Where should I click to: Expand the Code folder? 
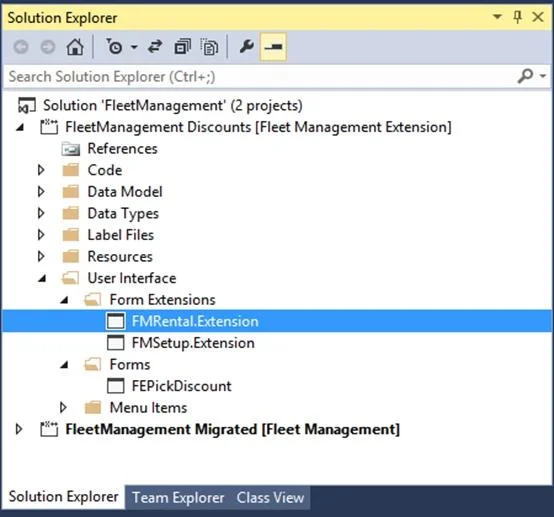41,170
